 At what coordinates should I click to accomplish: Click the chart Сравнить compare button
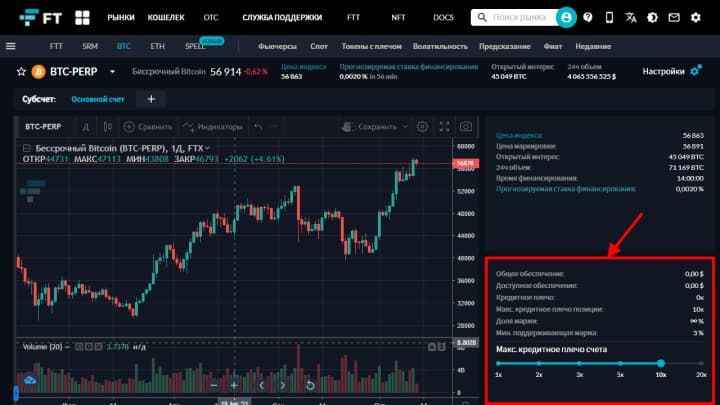tap(148, 127)
